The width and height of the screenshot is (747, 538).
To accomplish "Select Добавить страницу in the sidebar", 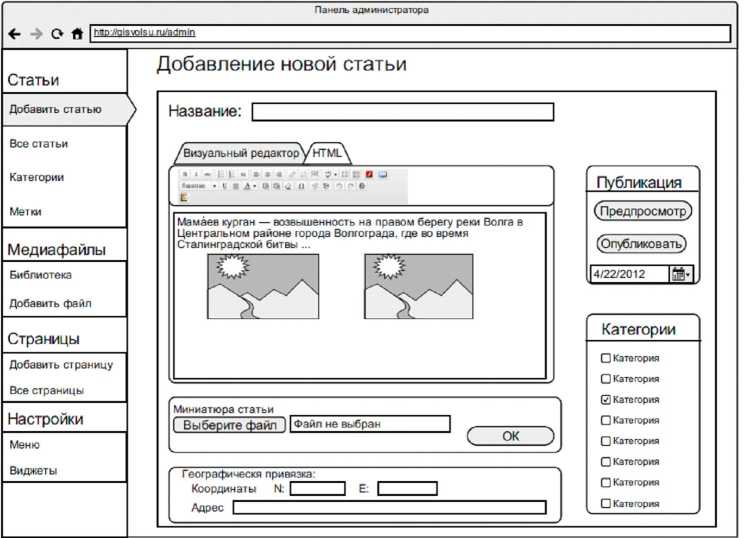I will (61, 365).
